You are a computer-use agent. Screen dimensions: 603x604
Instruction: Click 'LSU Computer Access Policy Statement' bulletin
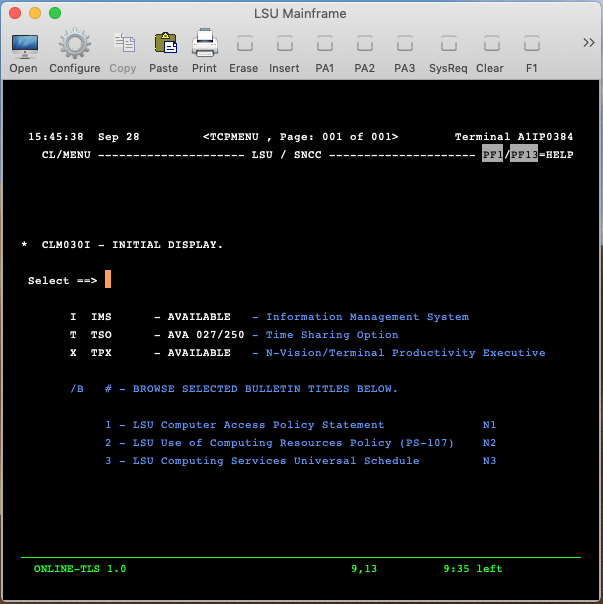pyautogui.click(x=258, y=424)
